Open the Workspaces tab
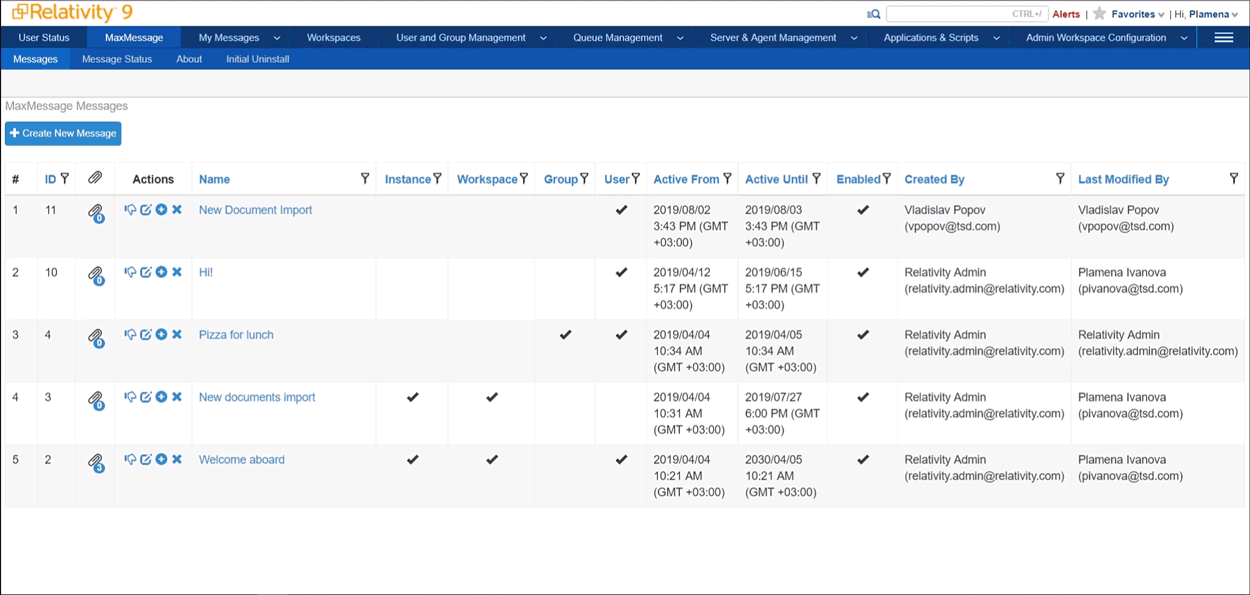 [334, 38]
